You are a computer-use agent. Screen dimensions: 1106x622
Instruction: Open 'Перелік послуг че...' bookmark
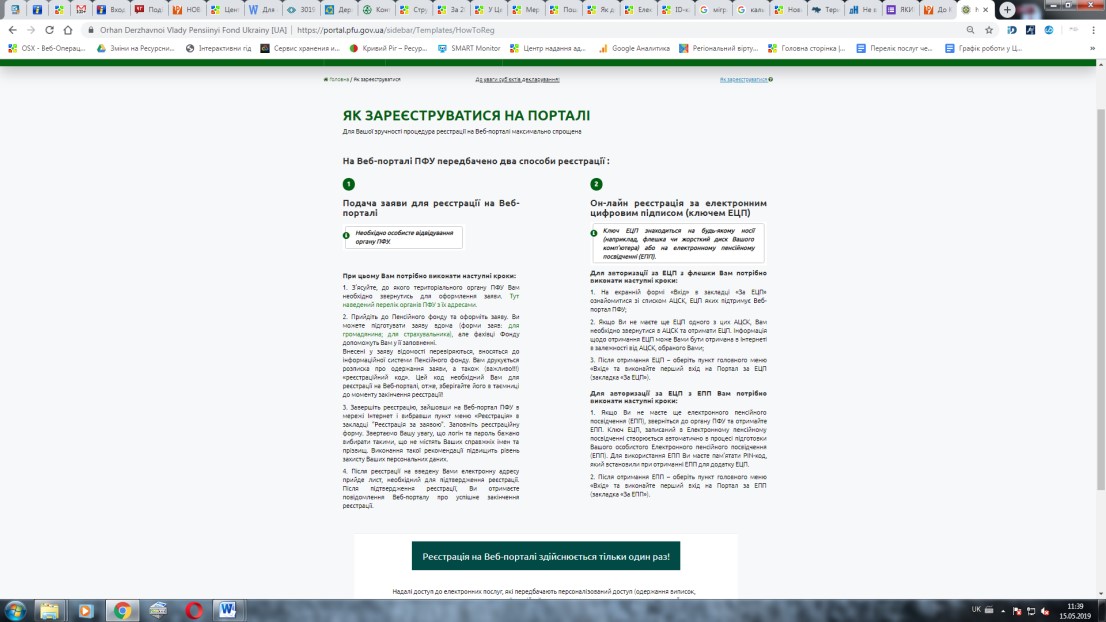click(894, 49)
